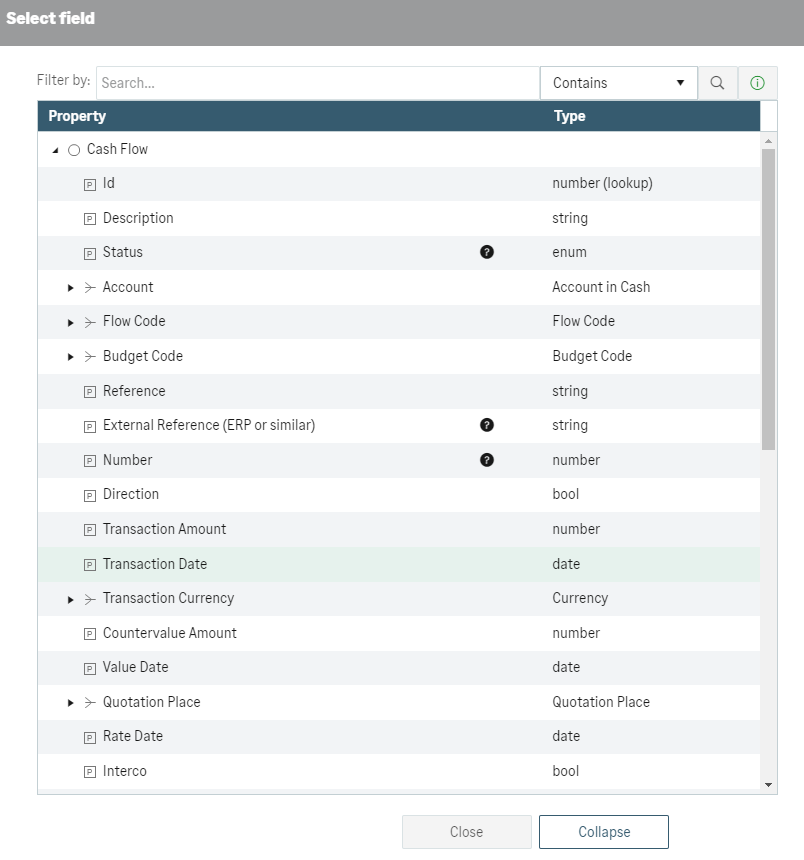The image size is (804, 860).
Task: Open the green info icon
Action: coord(757,83)
